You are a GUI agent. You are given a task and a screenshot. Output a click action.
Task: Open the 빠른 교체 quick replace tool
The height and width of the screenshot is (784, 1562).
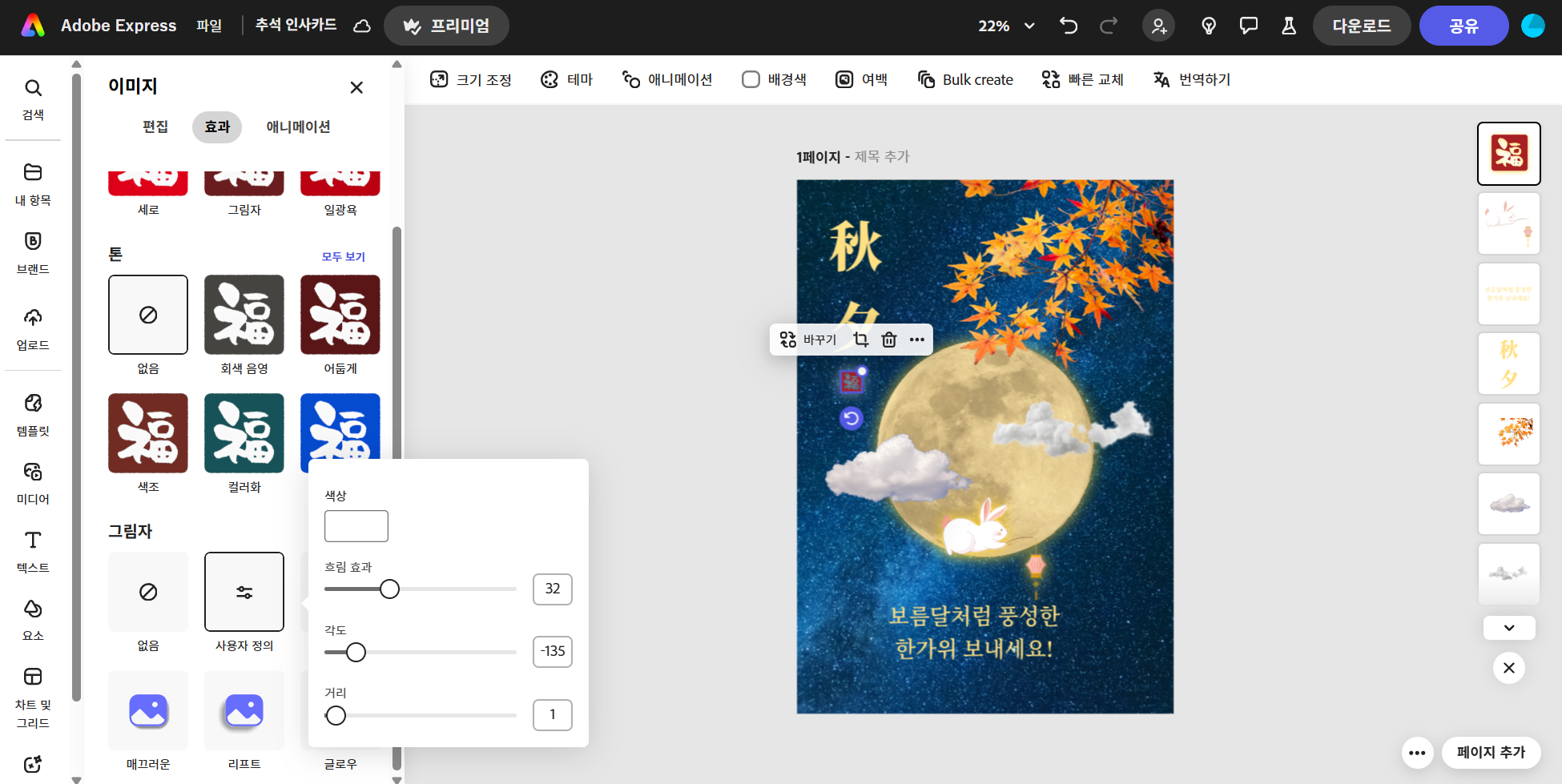[x=1083, y=79]
